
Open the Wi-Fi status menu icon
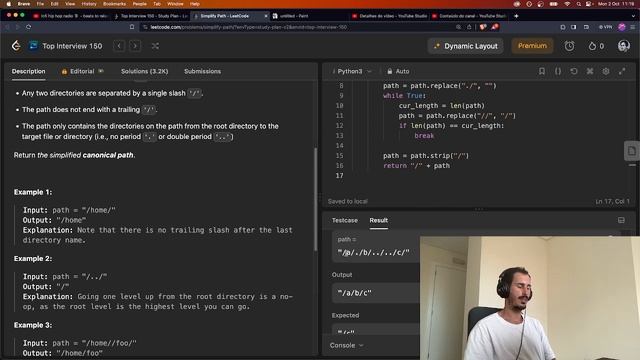pos(567,4)
